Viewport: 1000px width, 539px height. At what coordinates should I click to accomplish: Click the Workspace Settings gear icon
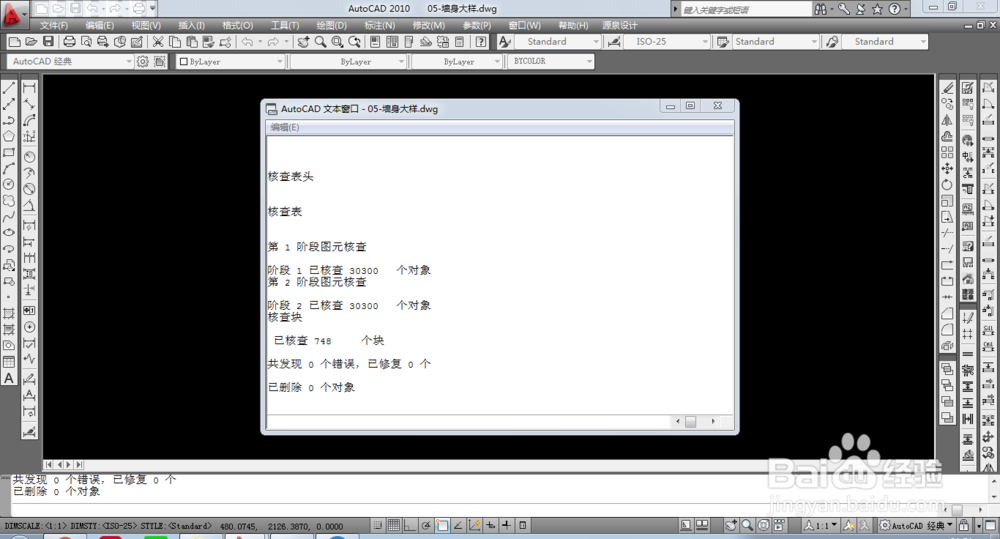143,61
